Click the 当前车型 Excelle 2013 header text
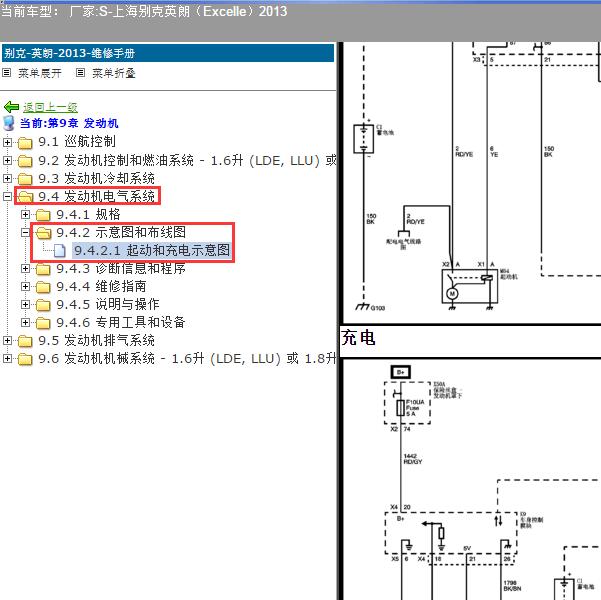Viewport: 601px width, 600px height. [x=144, y=11]
